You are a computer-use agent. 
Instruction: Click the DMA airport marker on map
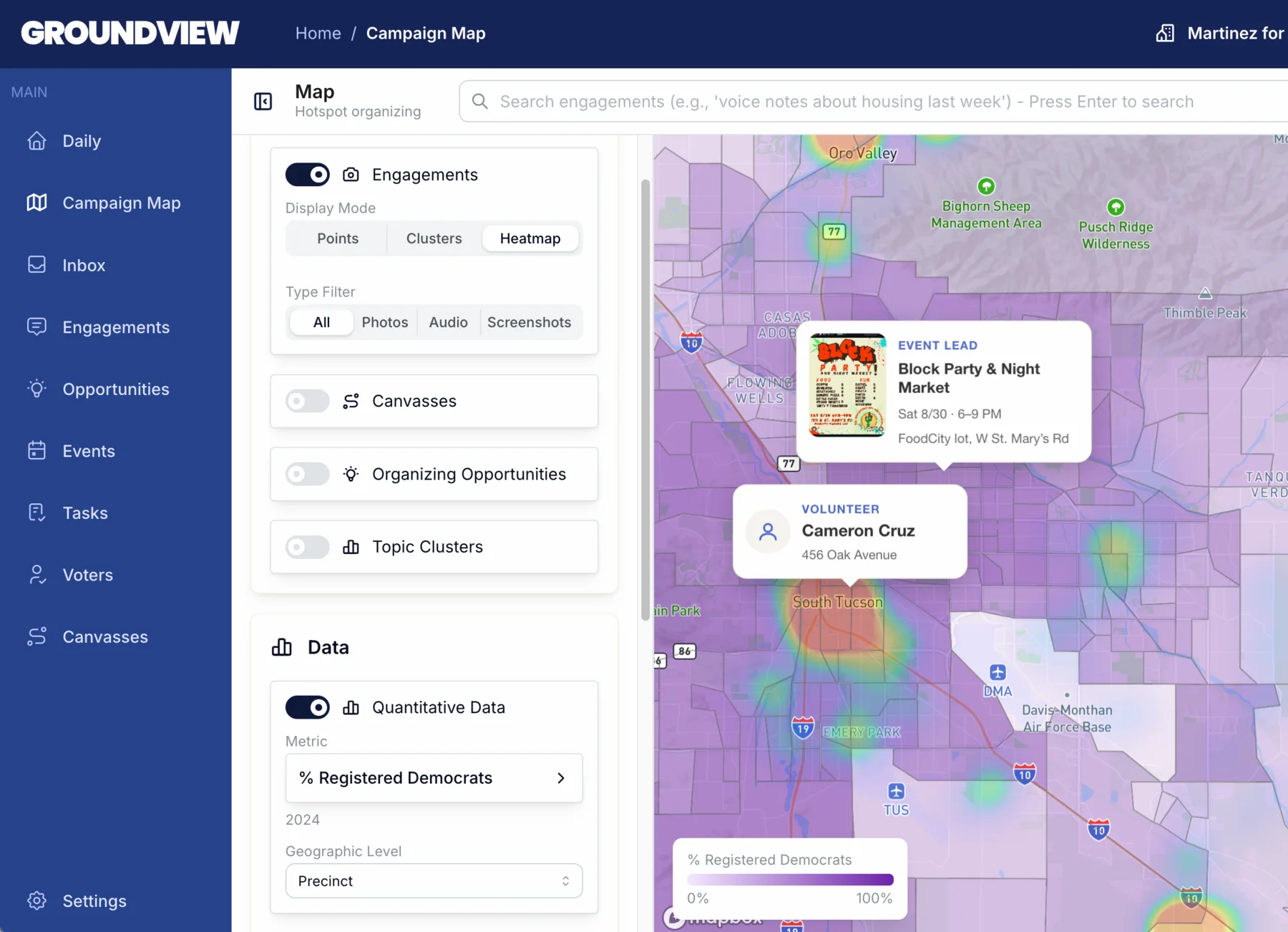(997, 673)
